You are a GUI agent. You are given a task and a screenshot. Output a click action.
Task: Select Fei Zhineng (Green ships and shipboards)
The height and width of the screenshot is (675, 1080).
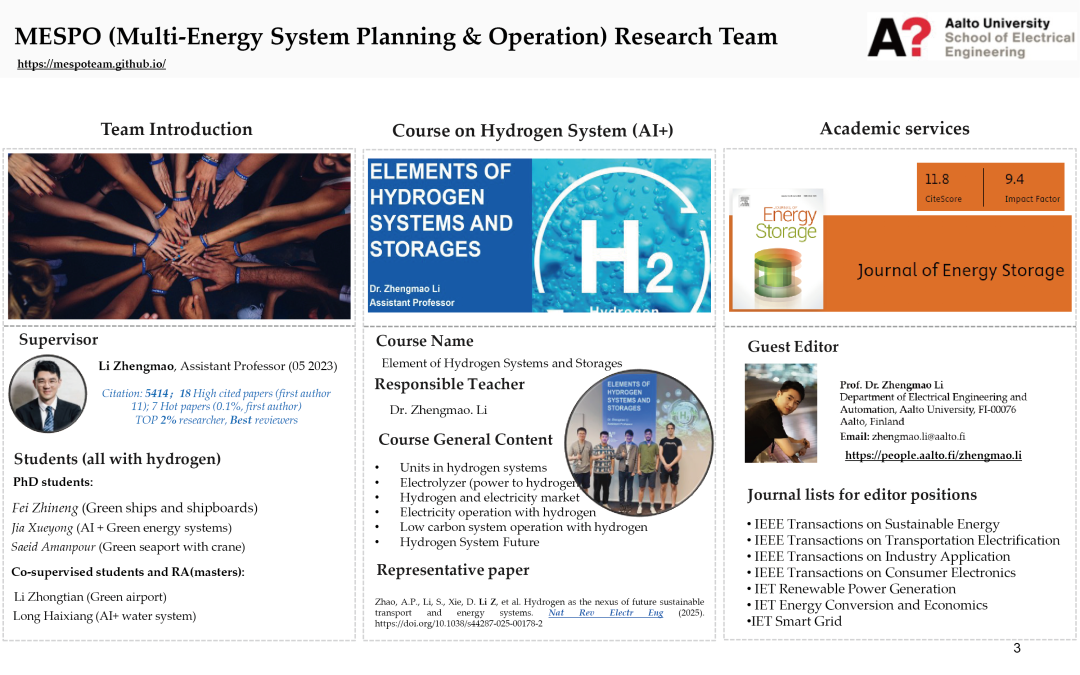point(134,508)
